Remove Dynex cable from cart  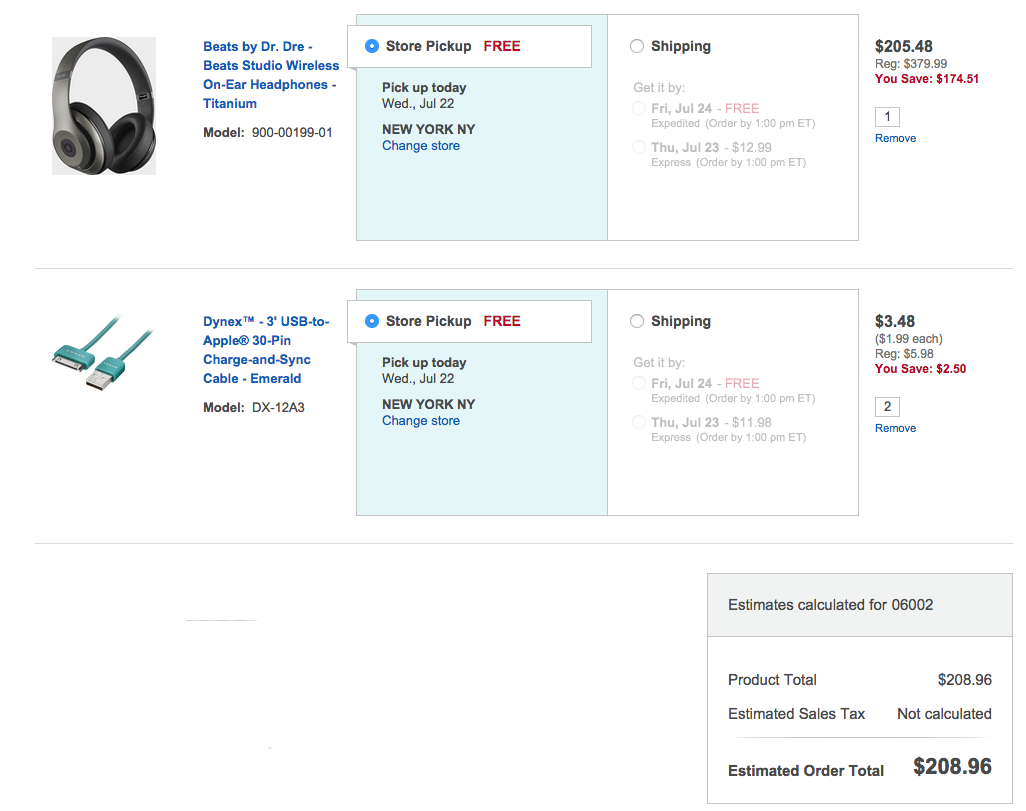(x=895, y=428)
